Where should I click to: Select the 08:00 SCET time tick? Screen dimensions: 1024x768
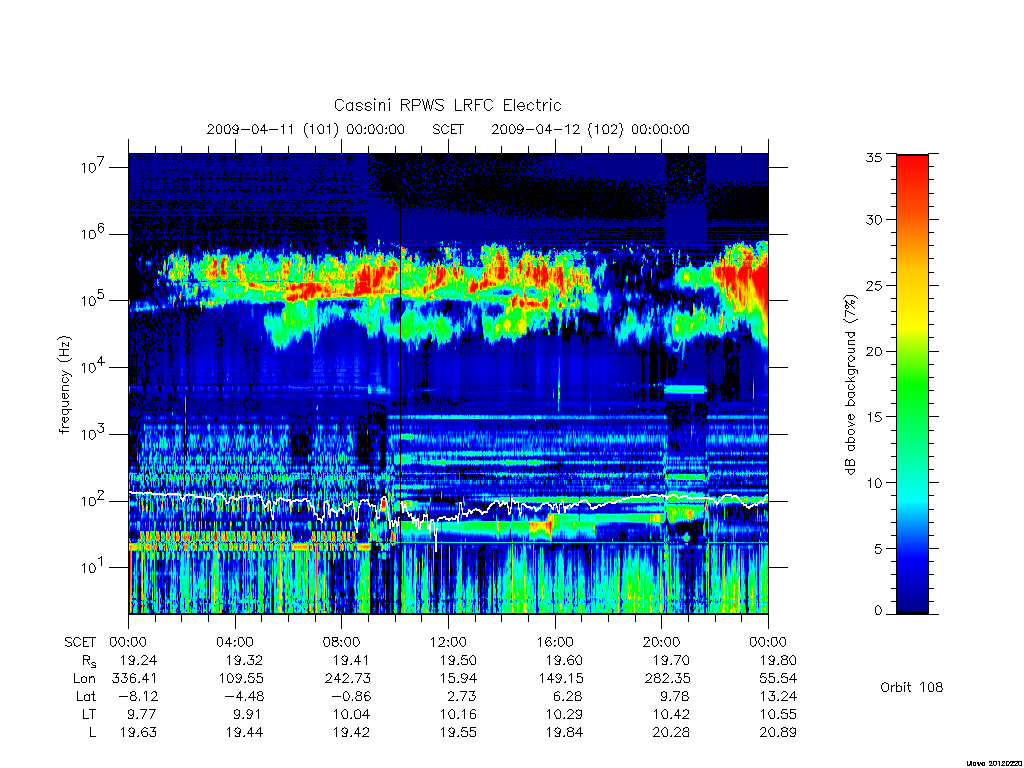click(342, 642)
